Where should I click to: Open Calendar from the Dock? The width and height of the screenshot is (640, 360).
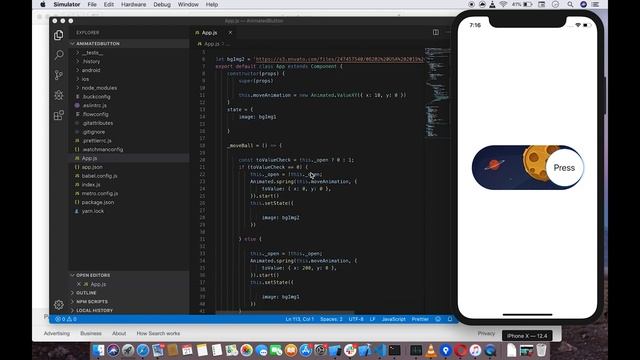click(187, 350)
